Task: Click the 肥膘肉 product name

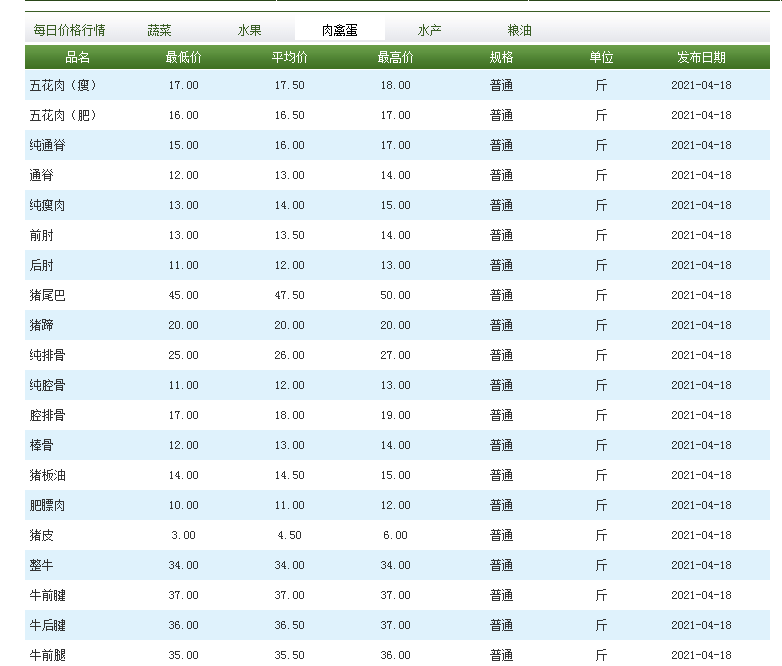Action: (x=47, y=505)
